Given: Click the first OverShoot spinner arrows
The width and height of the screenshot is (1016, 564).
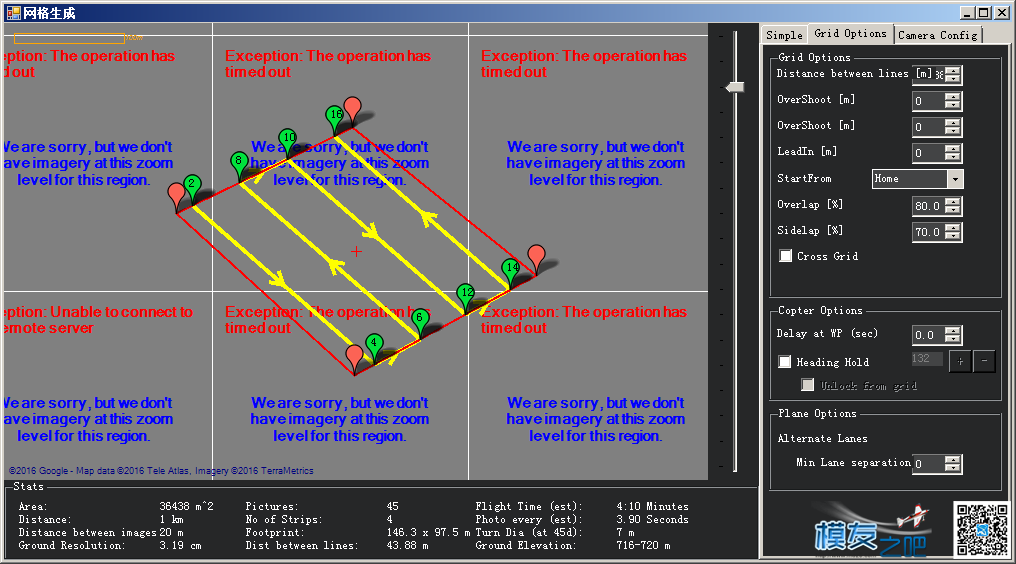Looking at the screenshot, I should point(952,101).
